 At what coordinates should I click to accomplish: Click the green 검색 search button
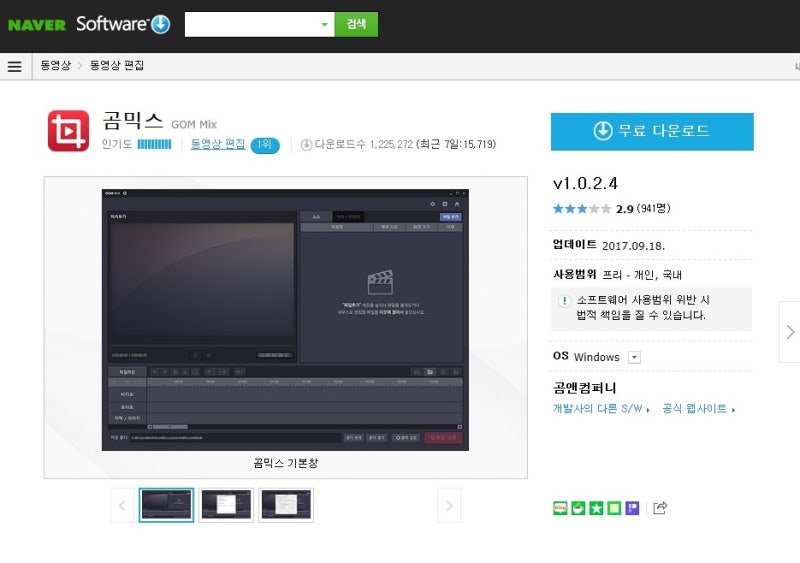(x=356, y=25)
